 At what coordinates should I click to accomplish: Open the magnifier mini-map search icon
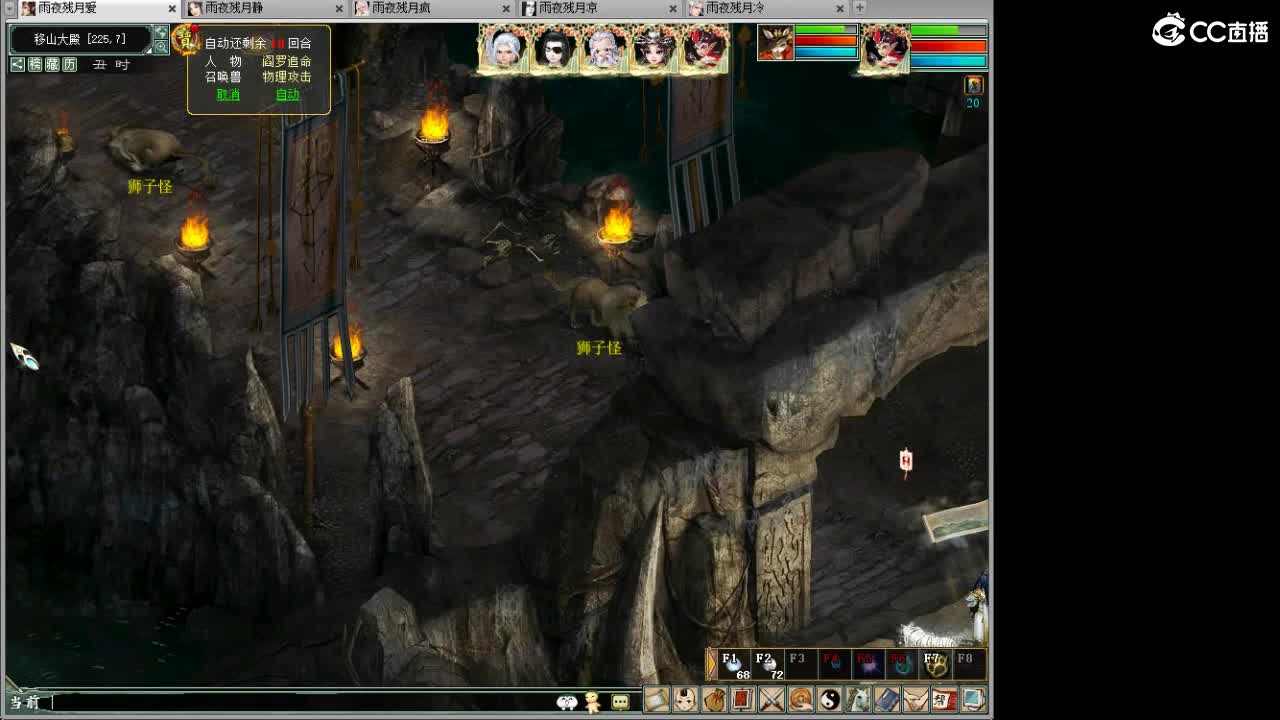(x=161, y=47)
